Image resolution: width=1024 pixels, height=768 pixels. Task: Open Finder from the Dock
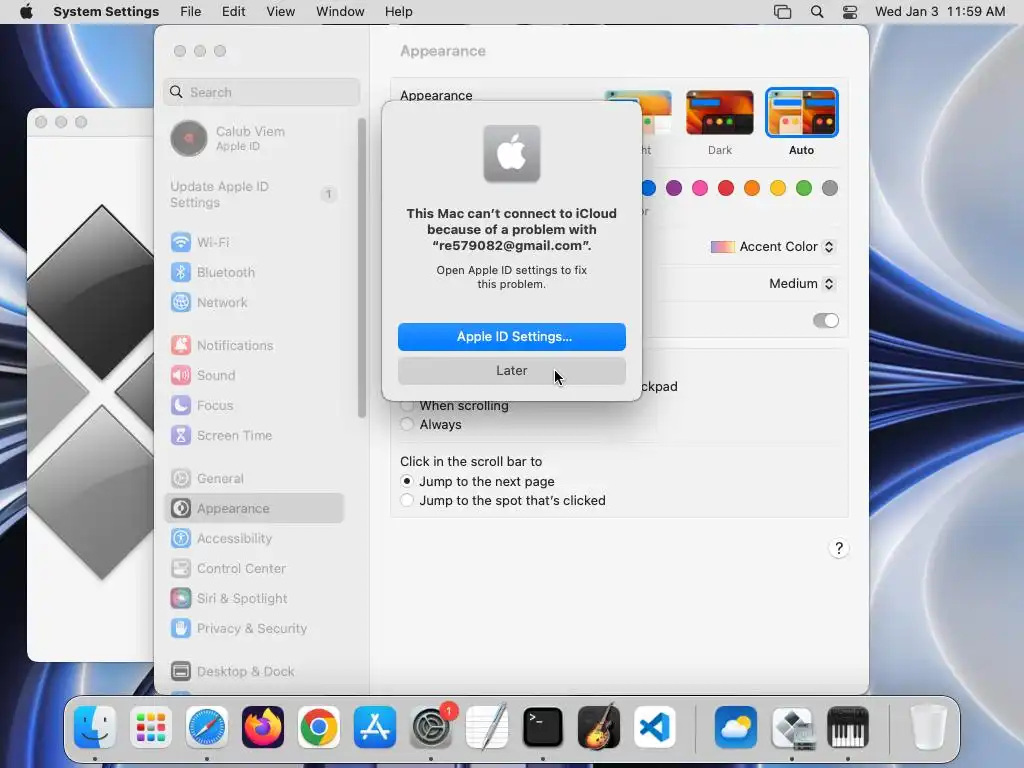tap(95, 727)
